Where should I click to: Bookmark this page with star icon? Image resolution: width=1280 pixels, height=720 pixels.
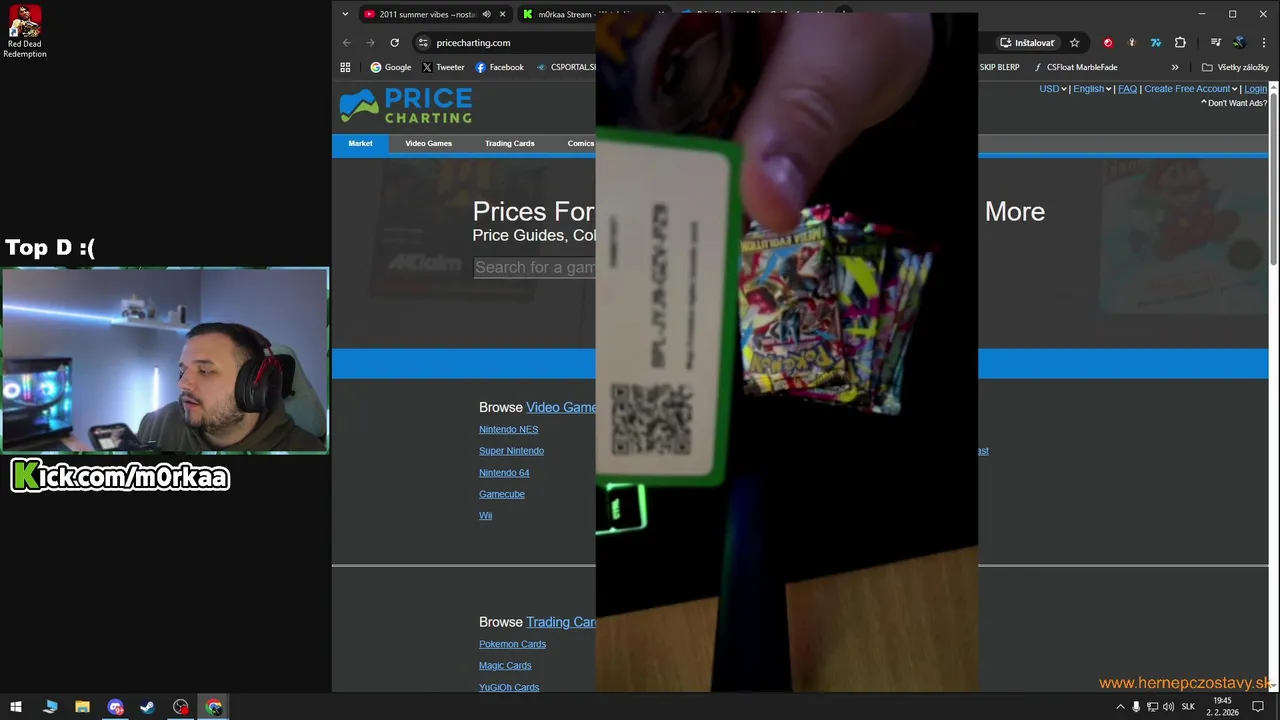point(1074,43)
